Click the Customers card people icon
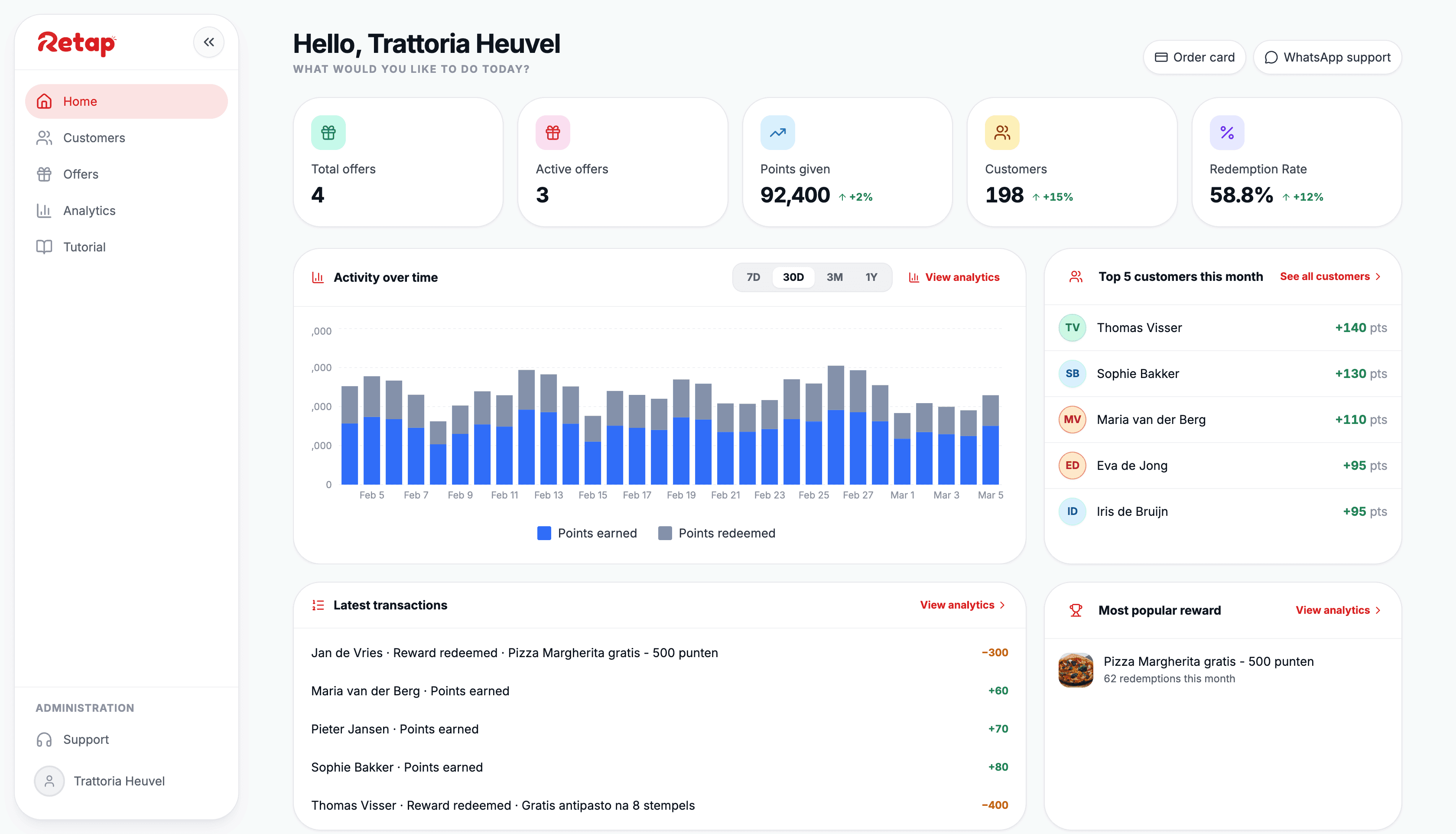Viewport: 1456px width, 834px height. (x=1002, y=133)
